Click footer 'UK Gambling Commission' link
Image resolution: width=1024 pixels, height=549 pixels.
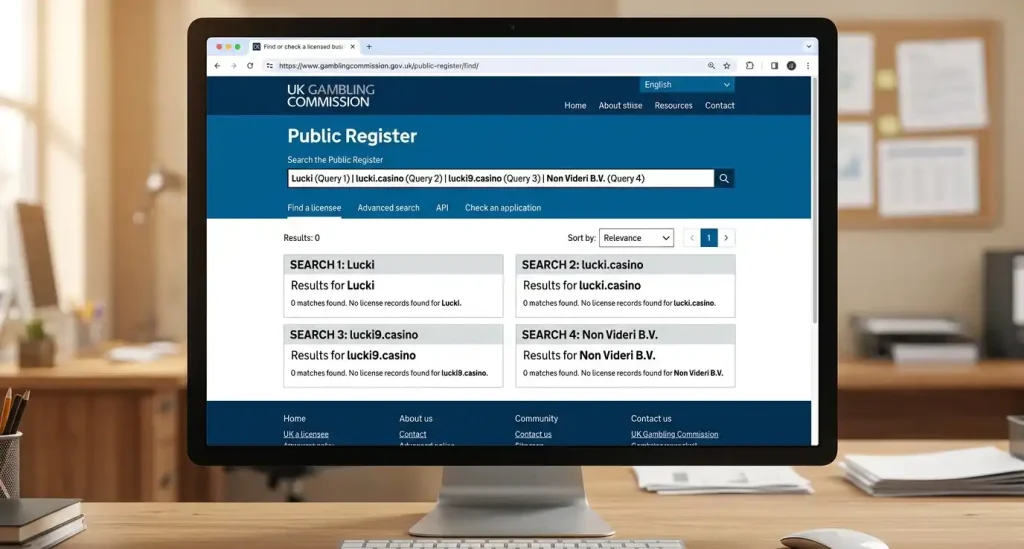click(675, 434)
